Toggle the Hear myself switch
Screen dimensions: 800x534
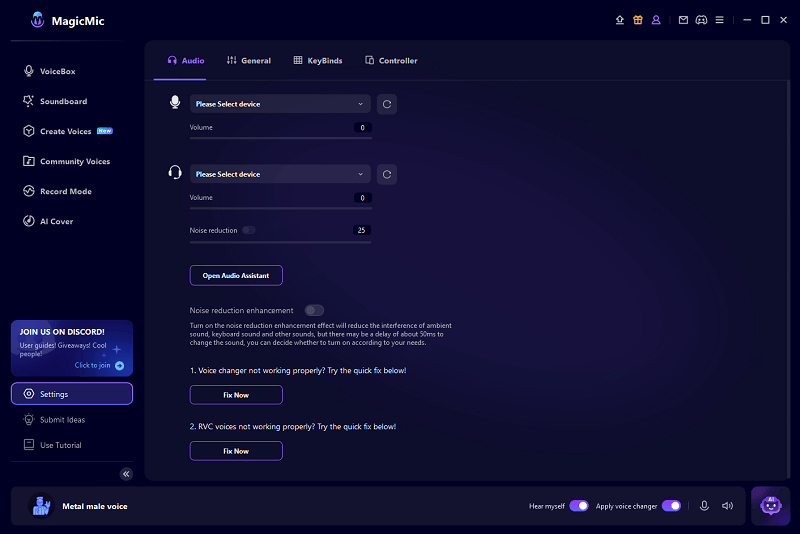click(x=578, y=506)
